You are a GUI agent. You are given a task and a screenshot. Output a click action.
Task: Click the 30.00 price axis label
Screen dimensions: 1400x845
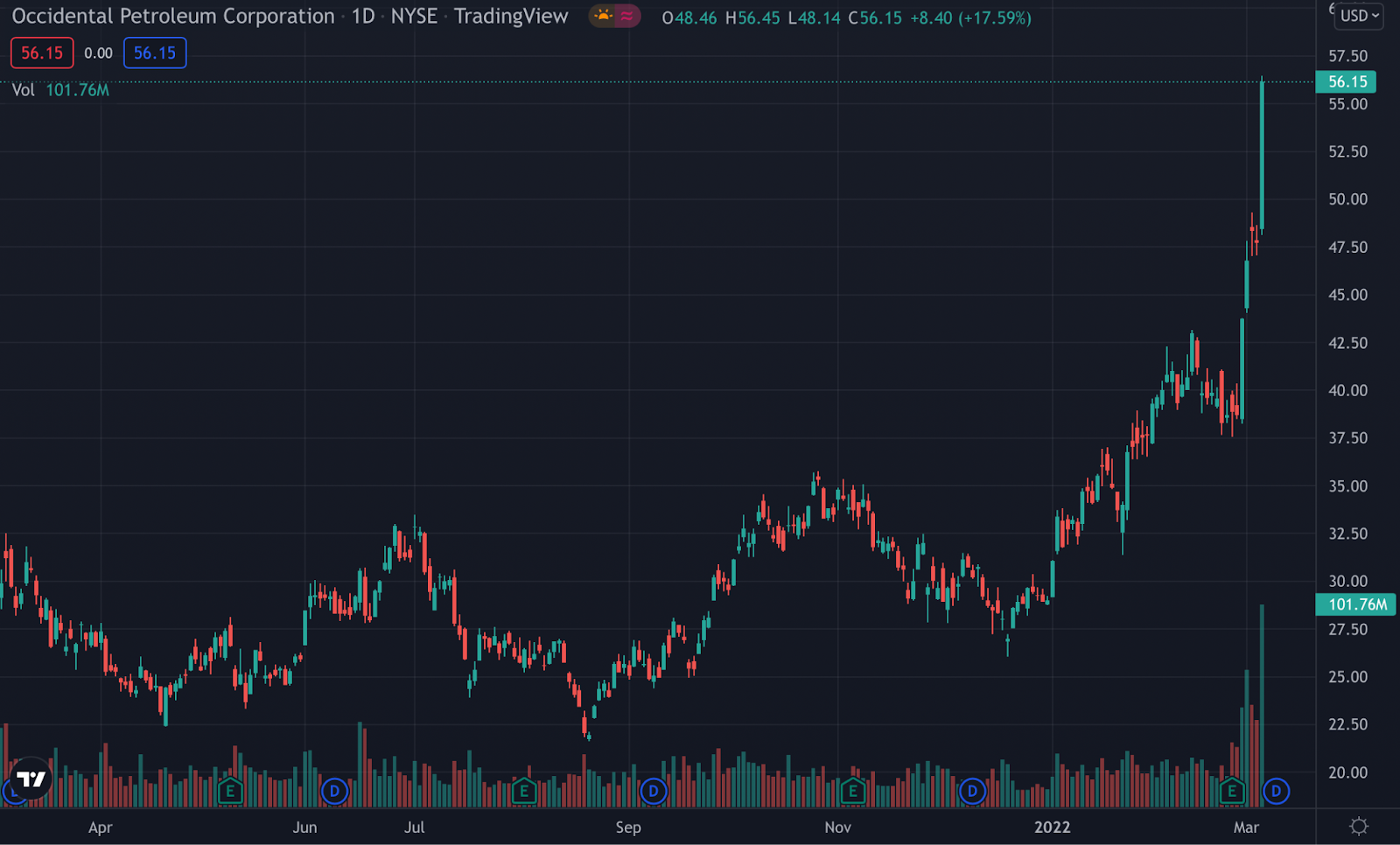[x=1347, y=581]
